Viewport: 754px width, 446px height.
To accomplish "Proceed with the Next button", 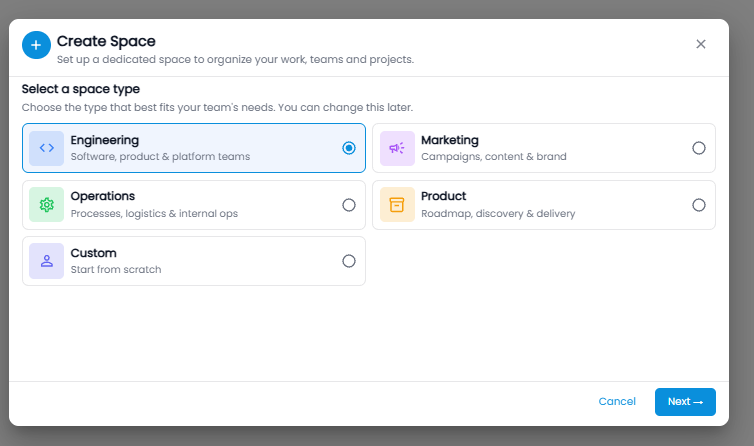I will pos(685,402).
